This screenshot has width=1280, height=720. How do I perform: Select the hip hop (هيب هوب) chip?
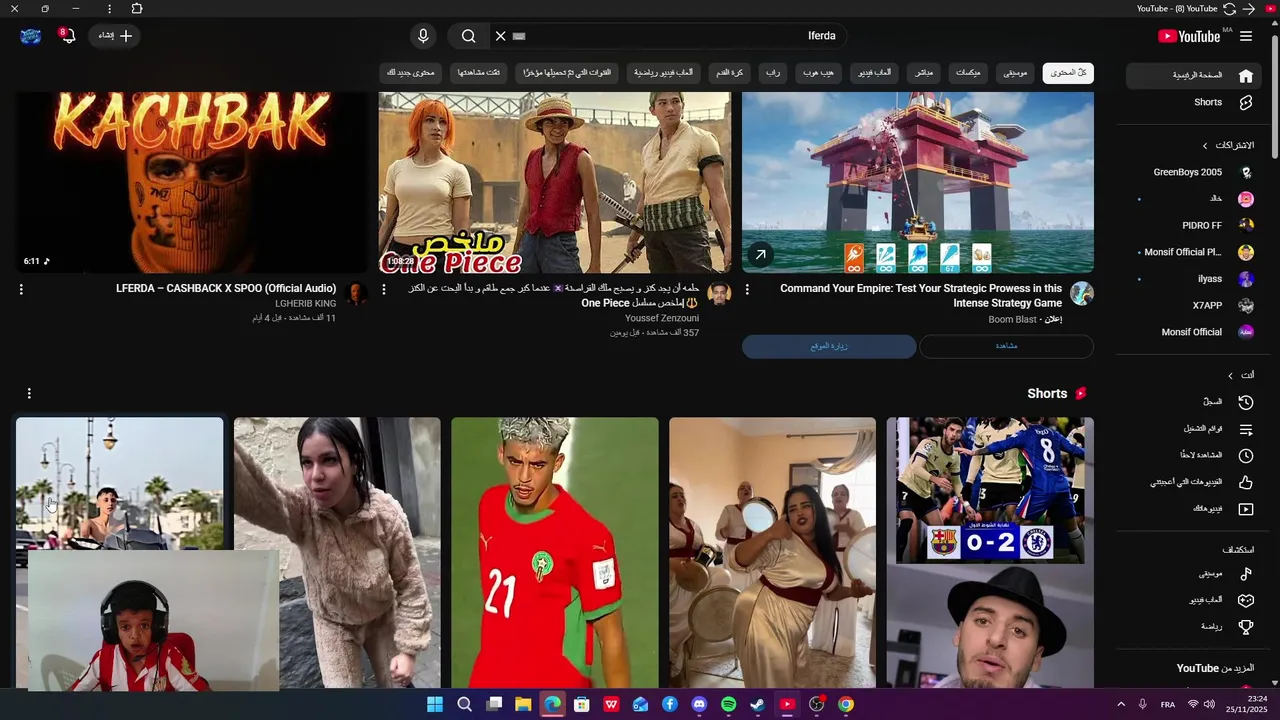(819, 73)
